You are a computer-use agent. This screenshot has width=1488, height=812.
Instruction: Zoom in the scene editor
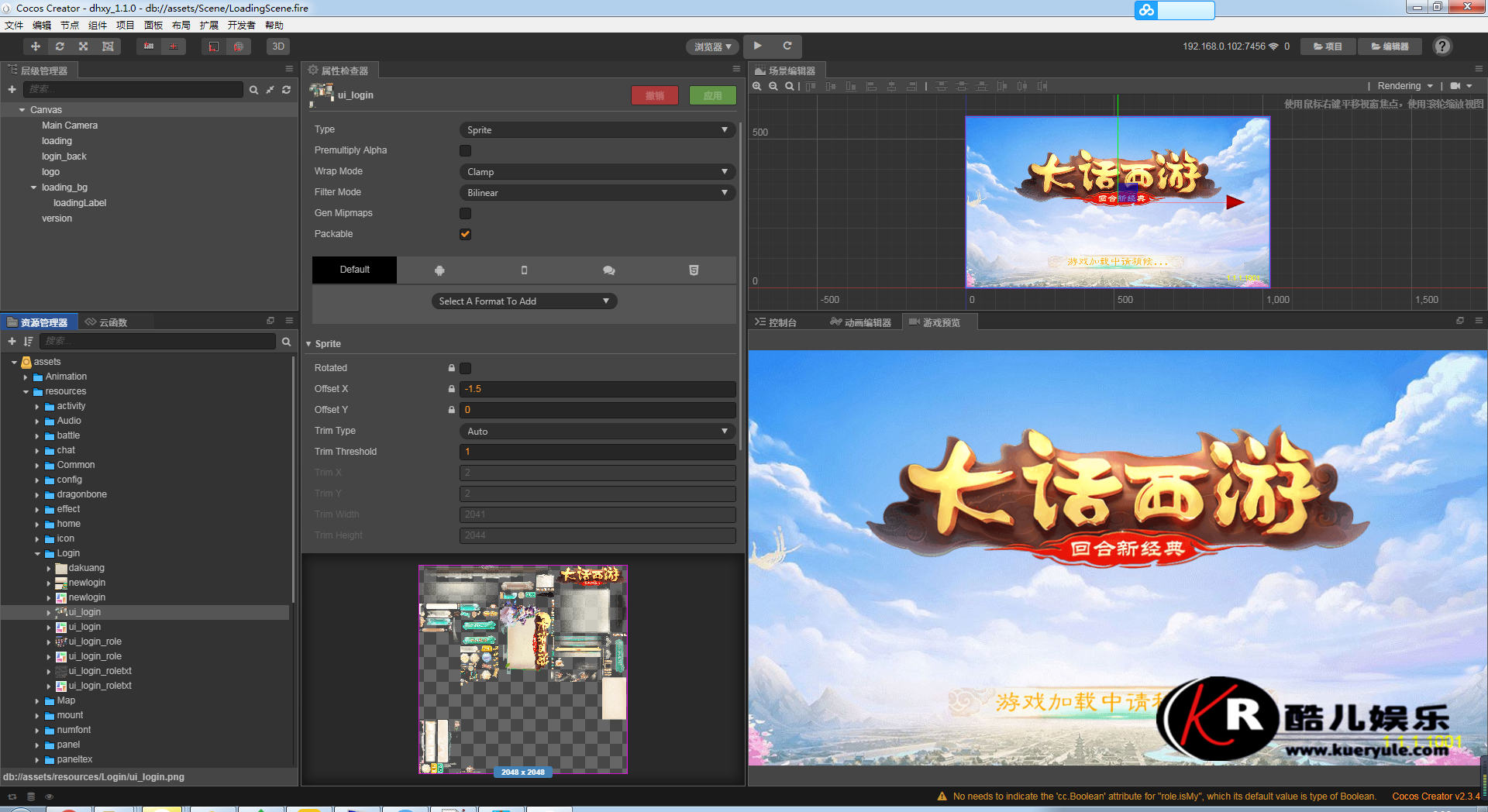[757, 86]
